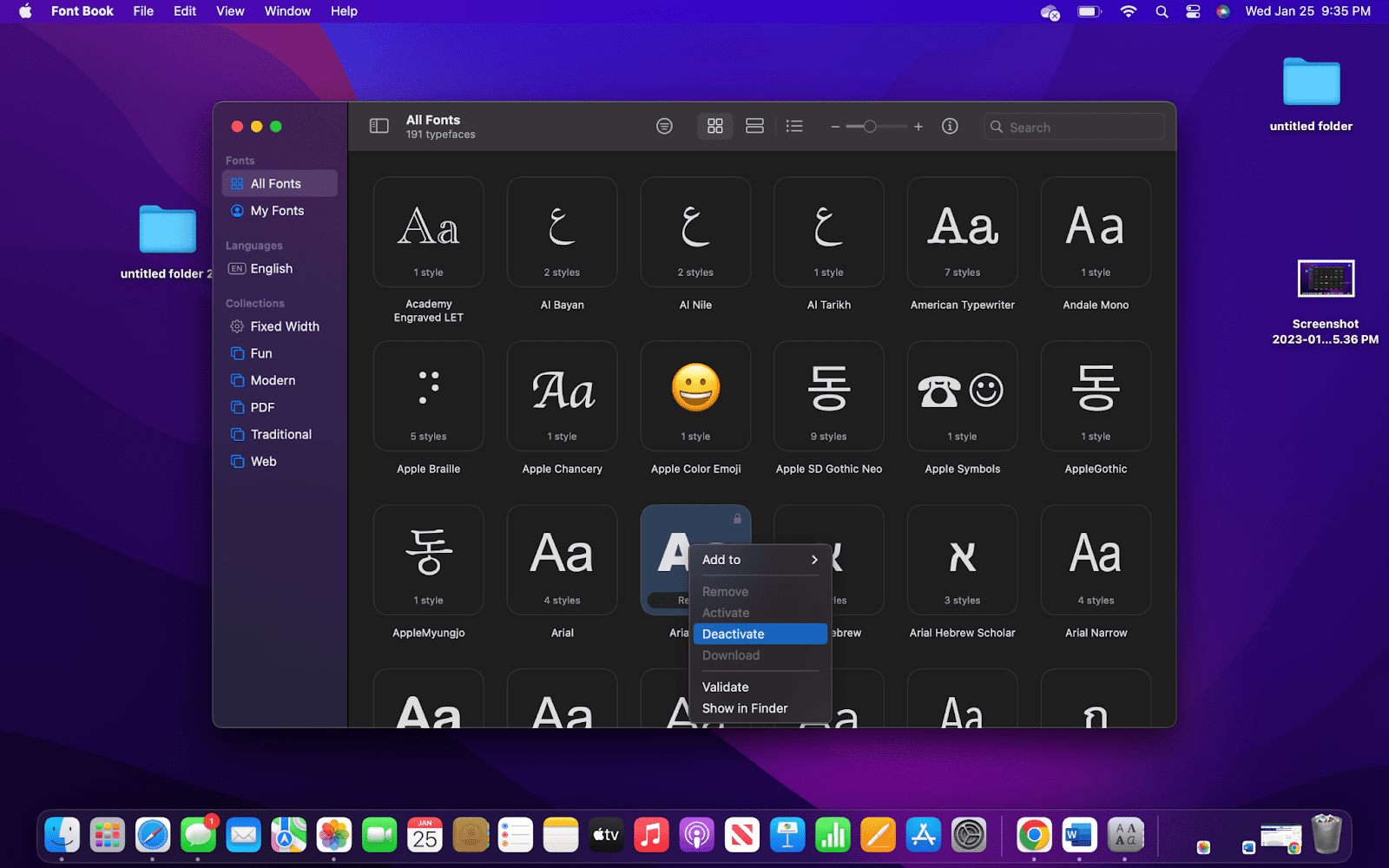This screenshot has height=868, width=1389.
Task: Open Spotlight search in menu bar
Action: point(1162,11)
